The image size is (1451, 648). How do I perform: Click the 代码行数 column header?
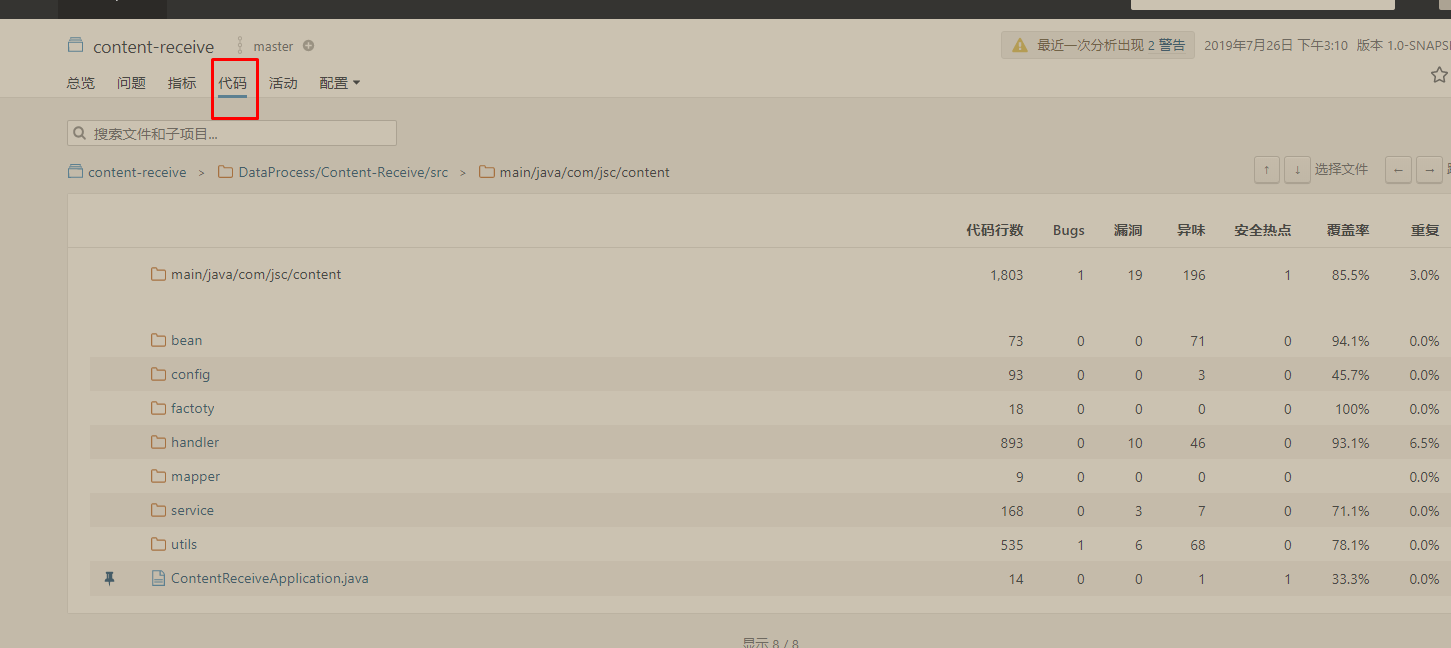(x=995, y=230)
